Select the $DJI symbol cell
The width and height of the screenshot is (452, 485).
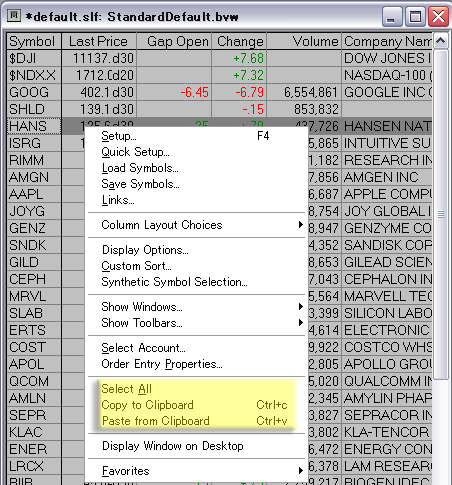pyautogui.click(x=34, y=59)
